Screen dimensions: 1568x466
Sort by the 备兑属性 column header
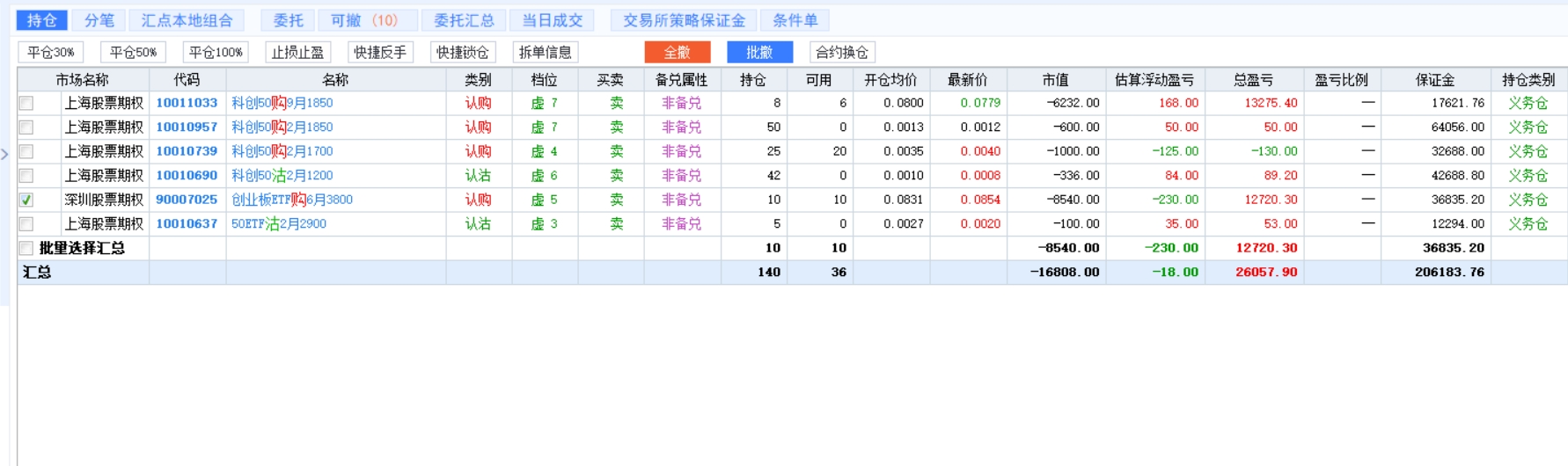pyautogui.click(x=682, y=80)
